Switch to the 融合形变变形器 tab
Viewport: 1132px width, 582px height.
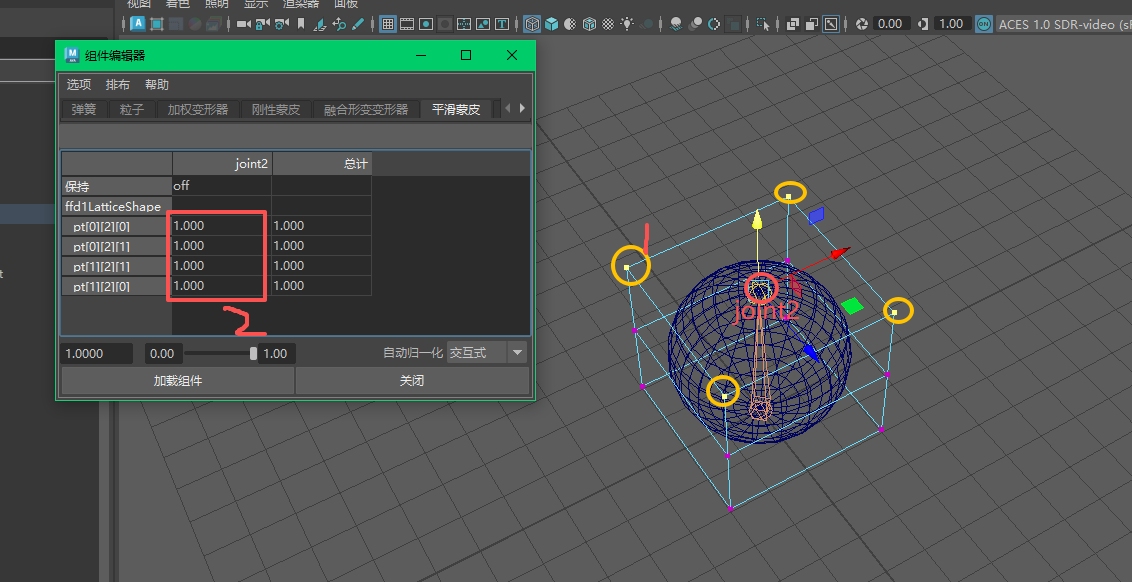[366, 110]
